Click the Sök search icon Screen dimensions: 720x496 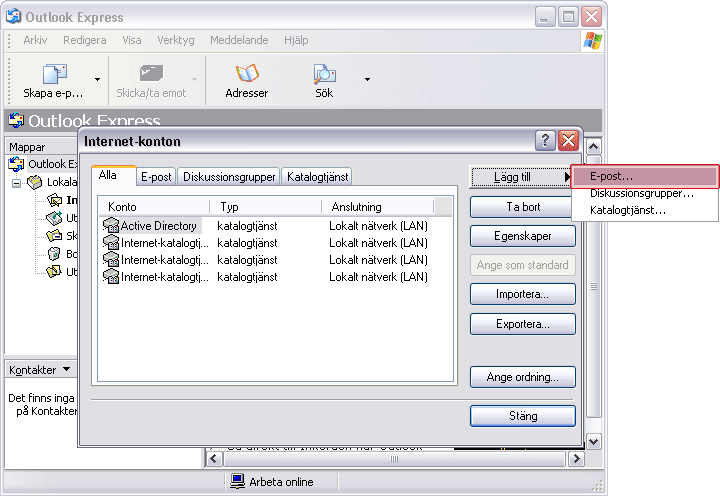[324, 74]
